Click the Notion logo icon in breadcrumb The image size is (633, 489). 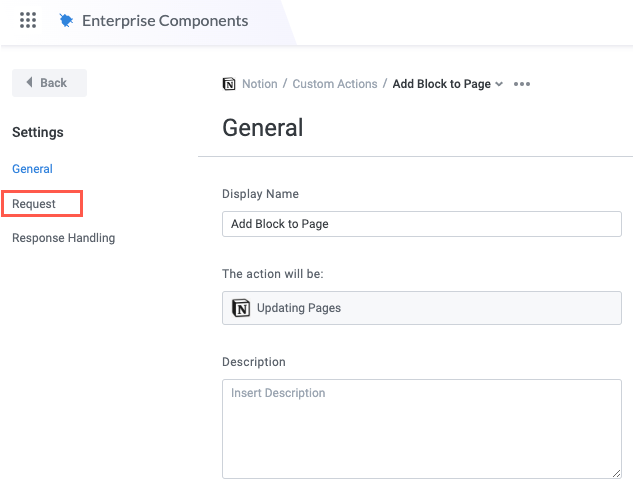pyautogui.click(x=229, y=84)
